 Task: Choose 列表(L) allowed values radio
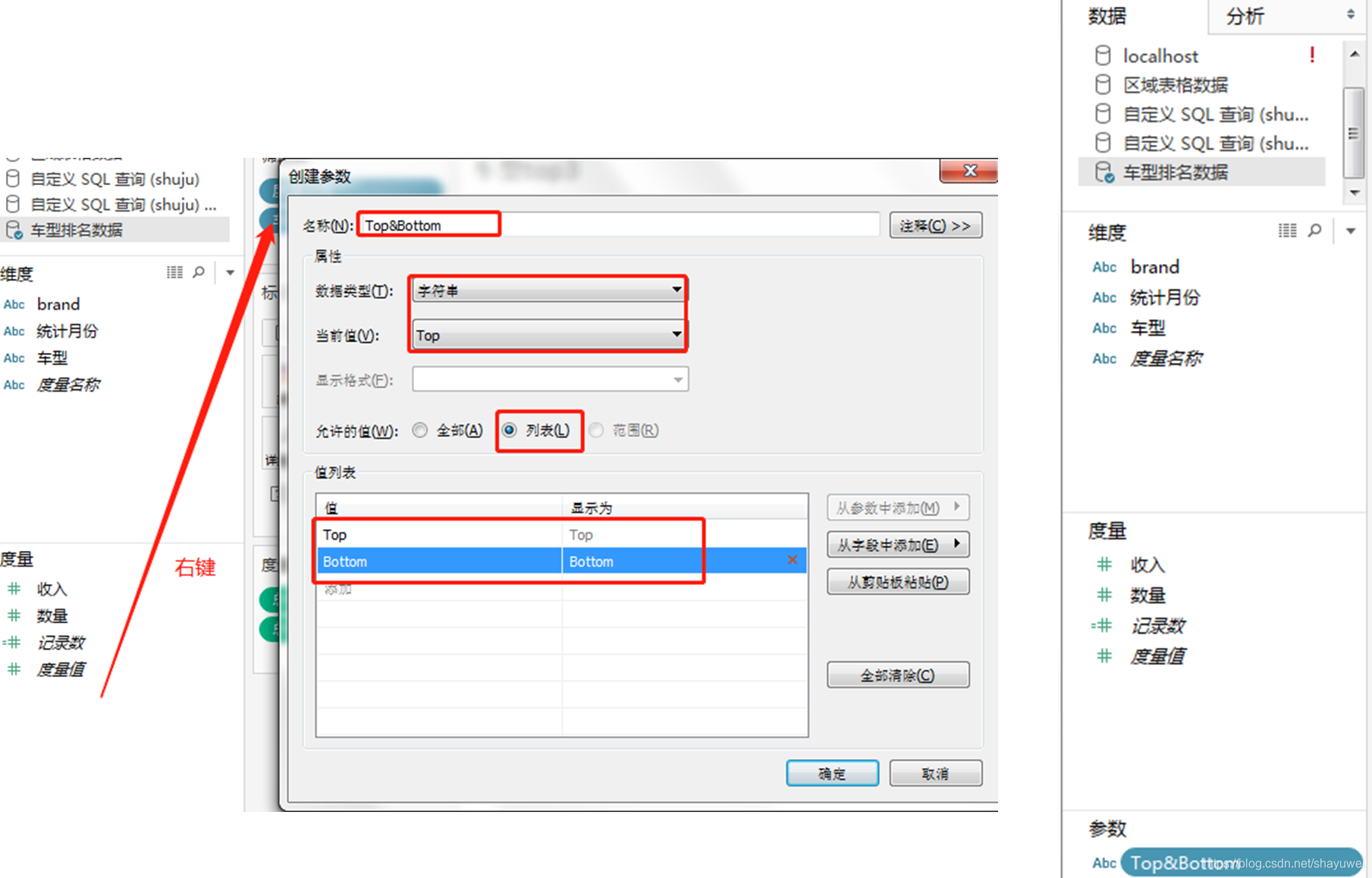click(x=510, y=430)
